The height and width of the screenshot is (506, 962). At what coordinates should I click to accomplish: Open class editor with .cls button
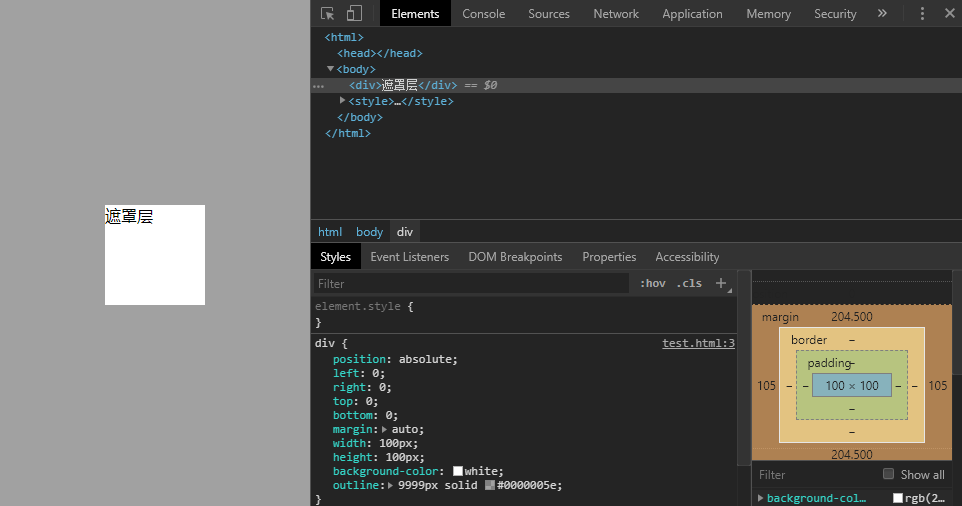689,283
